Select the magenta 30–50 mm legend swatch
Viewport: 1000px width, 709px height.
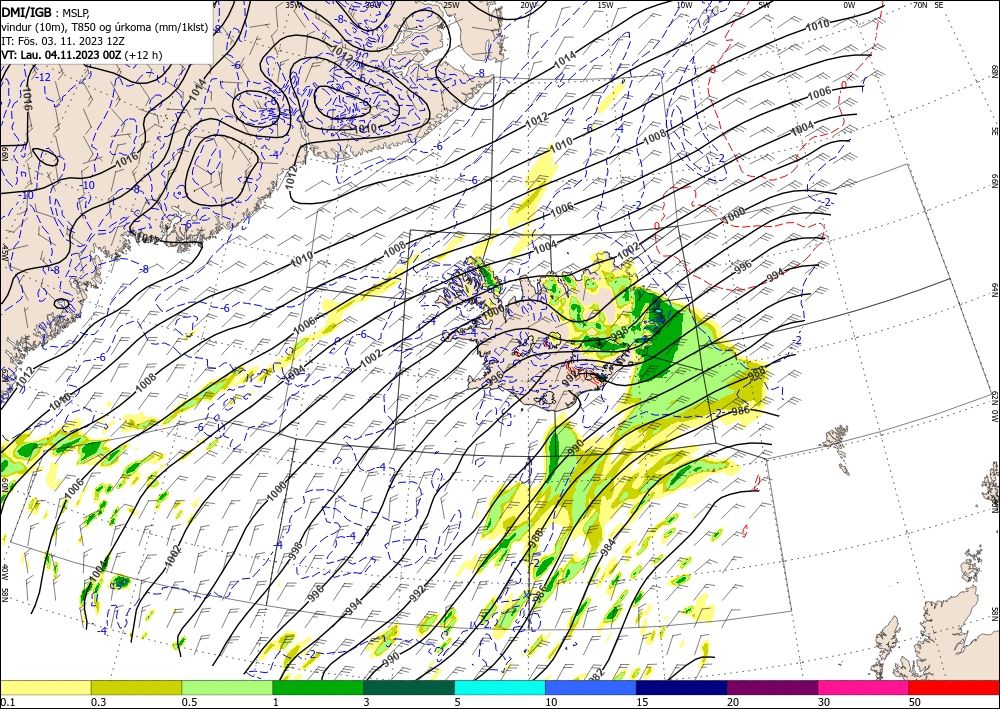click(x=864, y=687)
